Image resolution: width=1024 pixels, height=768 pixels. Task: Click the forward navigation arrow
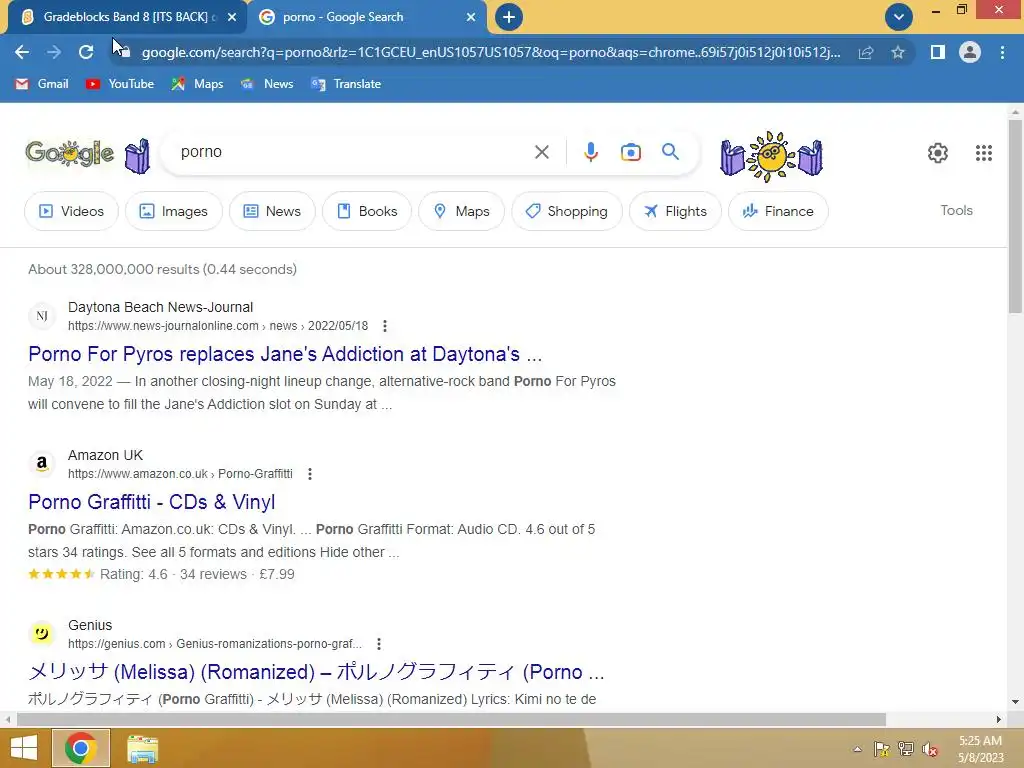click(x=54, y=52)
